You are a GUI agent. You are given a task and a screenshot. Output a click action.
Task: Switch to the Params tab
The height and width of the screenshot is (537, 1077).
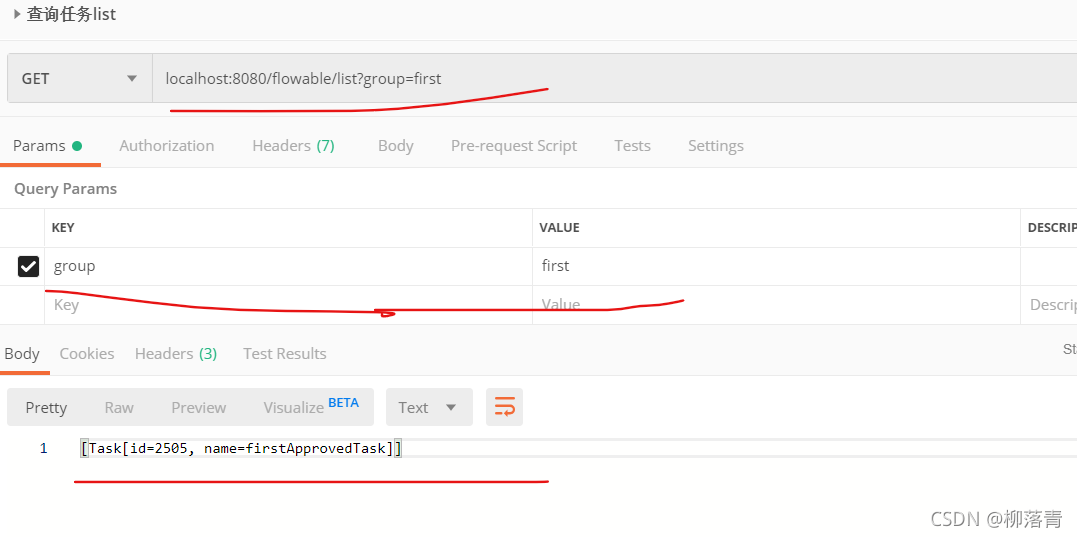point(47,146)
